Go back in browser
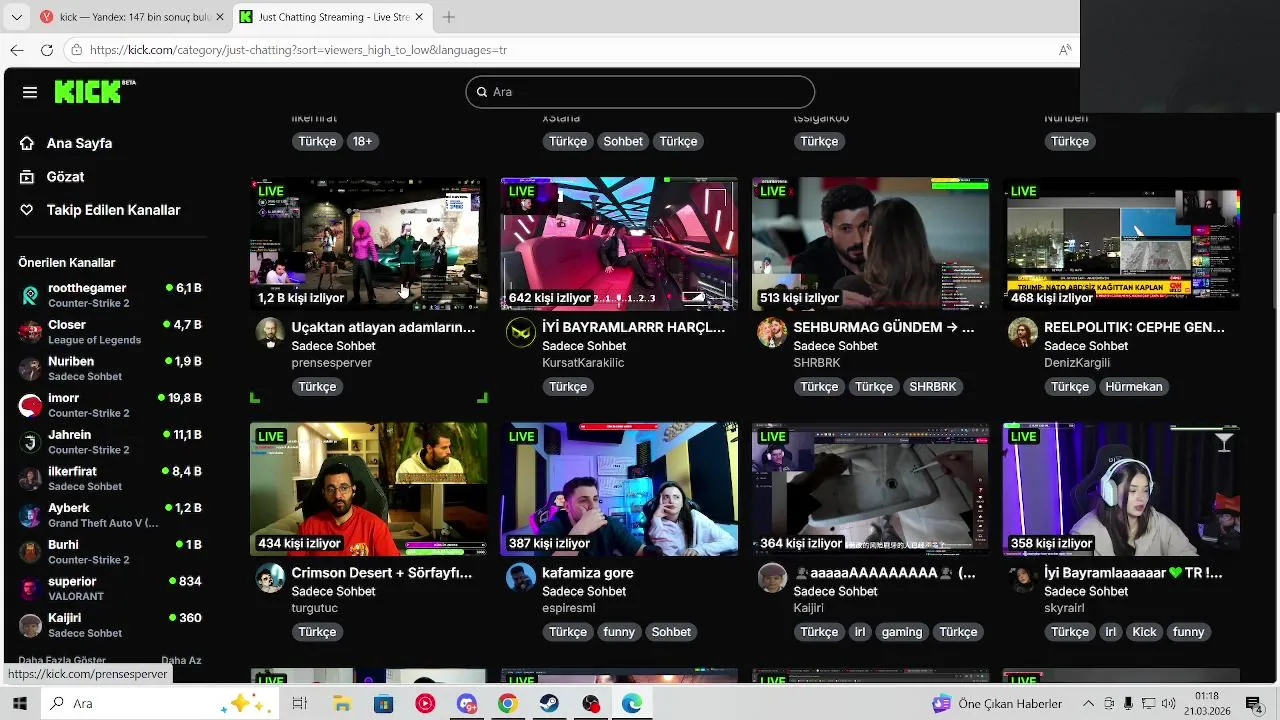The width and height of the screenshot is (1280, 720). coord(17,50)
